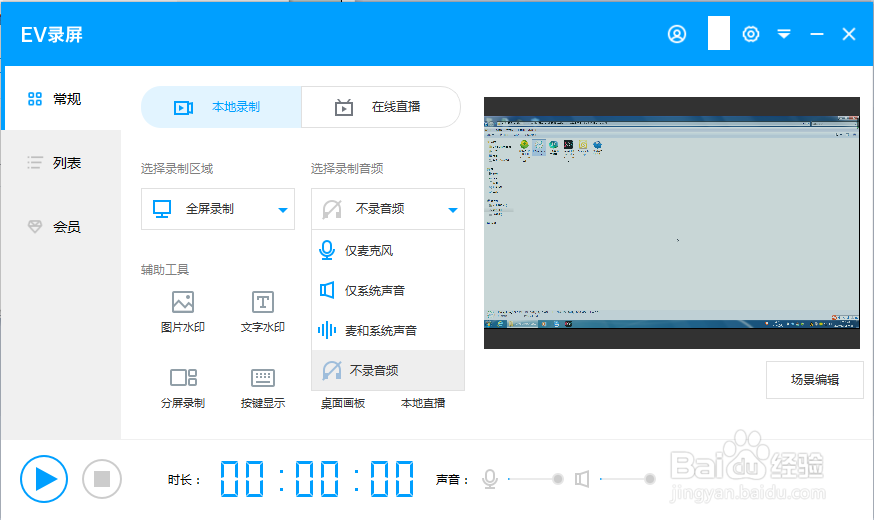Stop recording with the stop button

(x=102, y=479)
